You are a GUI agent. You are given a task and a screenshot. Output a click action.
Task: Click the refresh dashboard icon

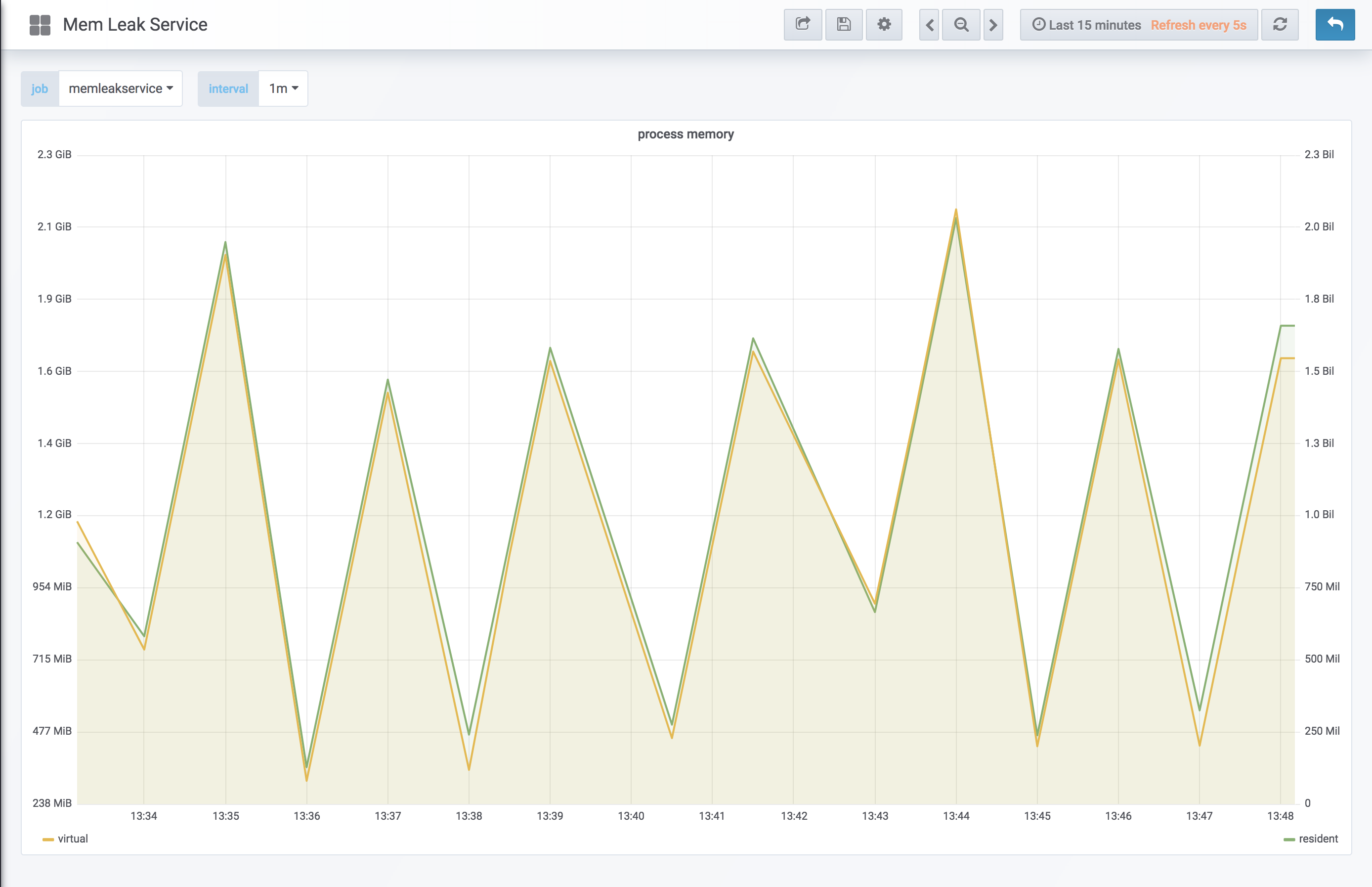point(1279,24)
